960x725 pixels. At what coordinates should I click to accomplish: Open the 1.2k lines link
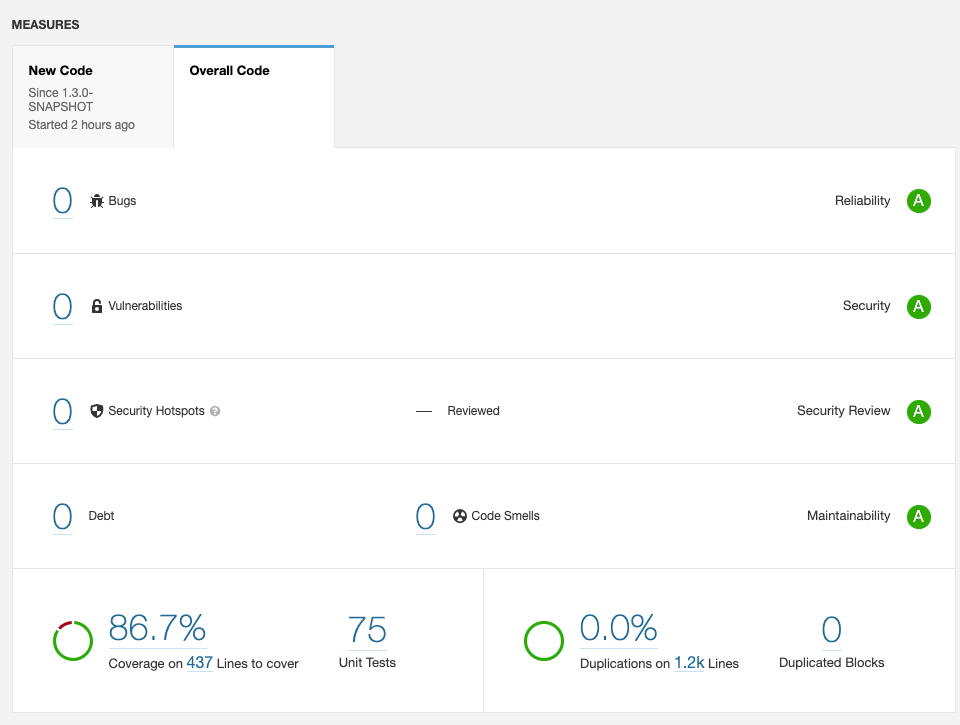click(689, 663)
